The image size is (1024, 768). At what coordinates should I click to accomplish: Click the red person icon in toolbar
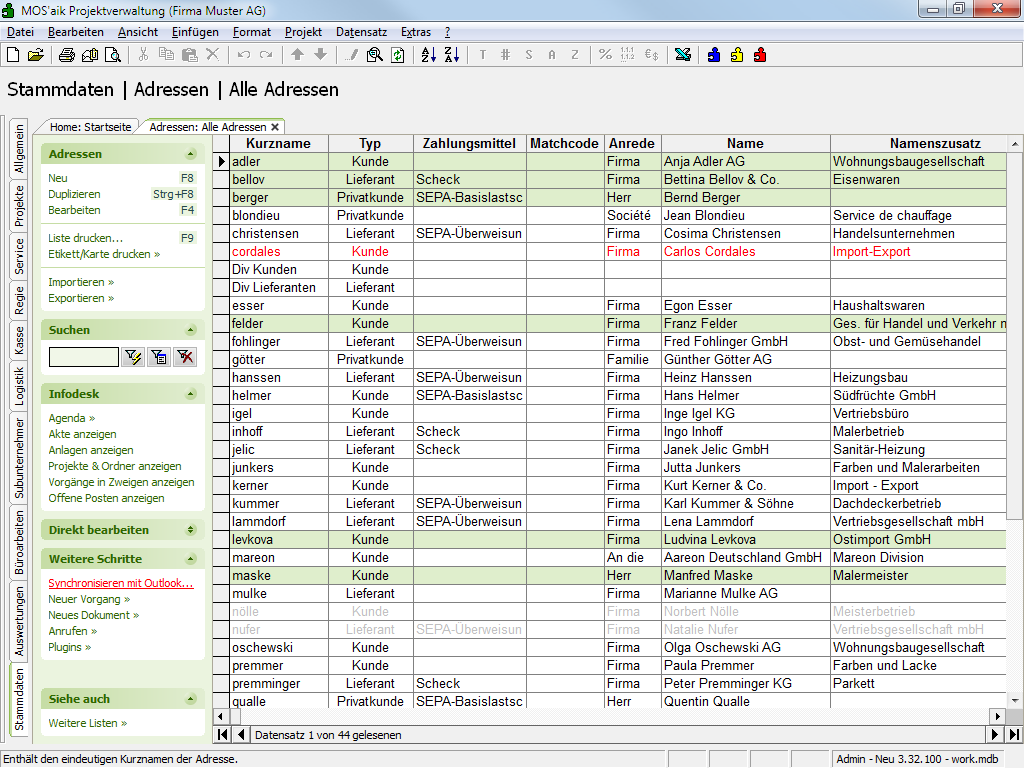coord(760,56)
